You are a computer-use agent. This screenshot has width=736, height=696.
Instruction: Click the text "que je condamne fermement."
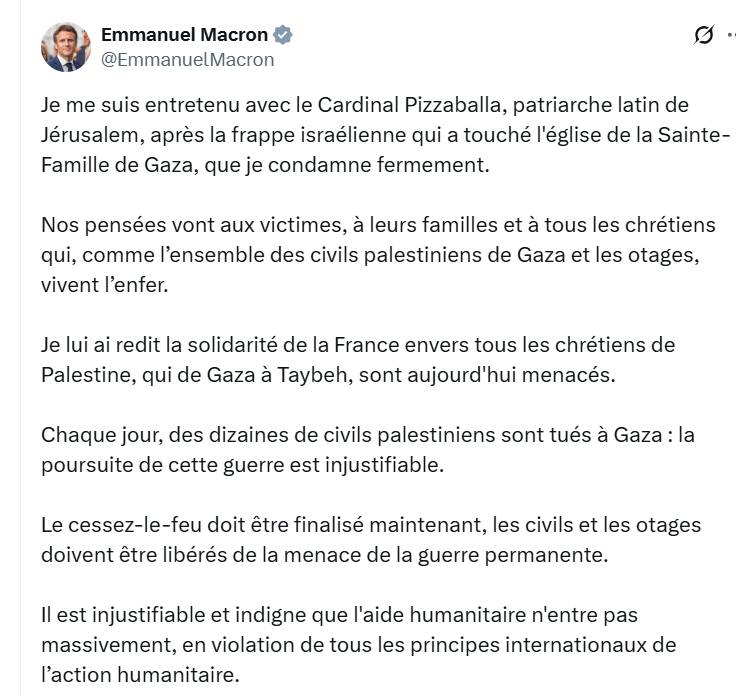[x=347, y=165]
